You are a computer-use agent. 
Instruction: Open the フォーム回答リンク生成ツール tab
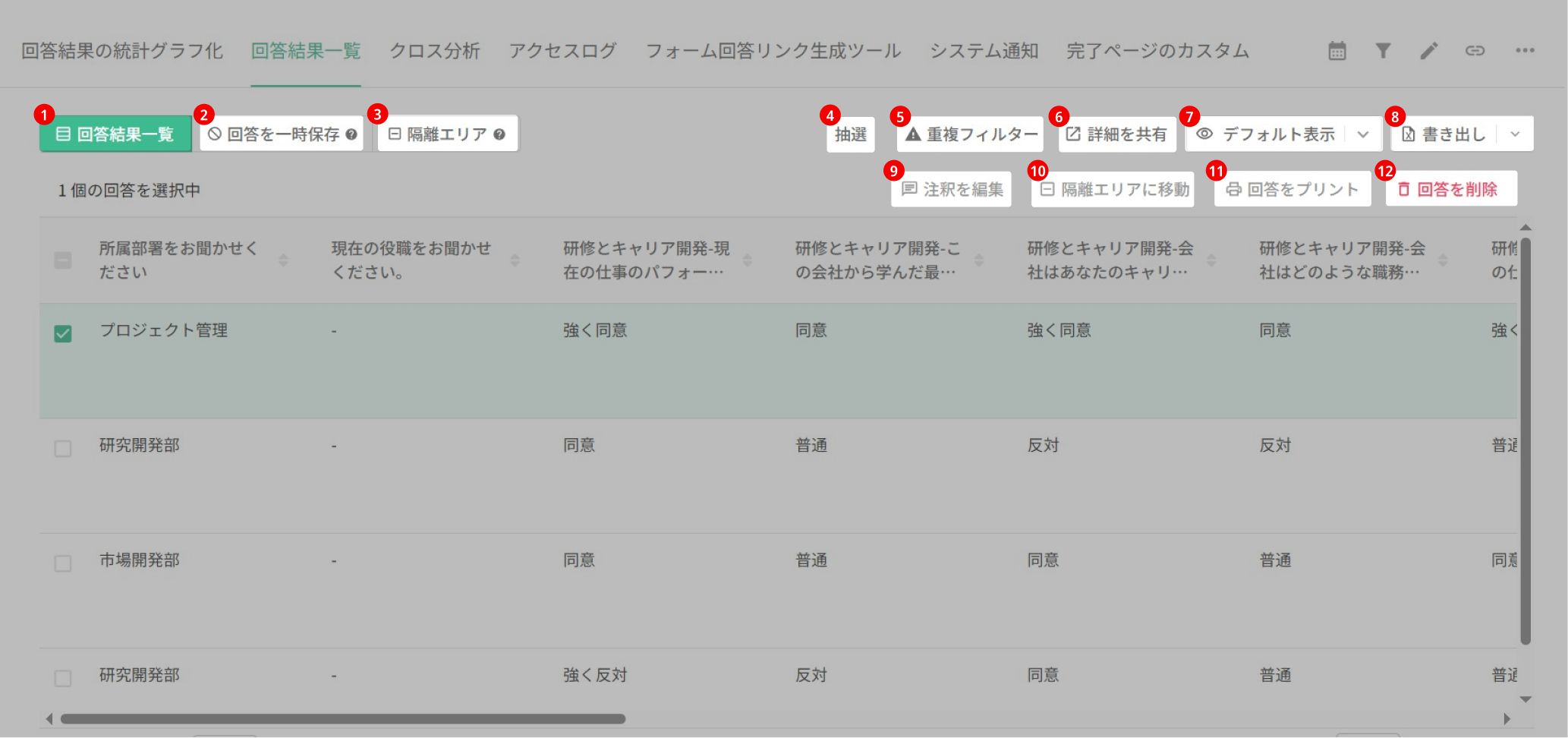[773, 51]
